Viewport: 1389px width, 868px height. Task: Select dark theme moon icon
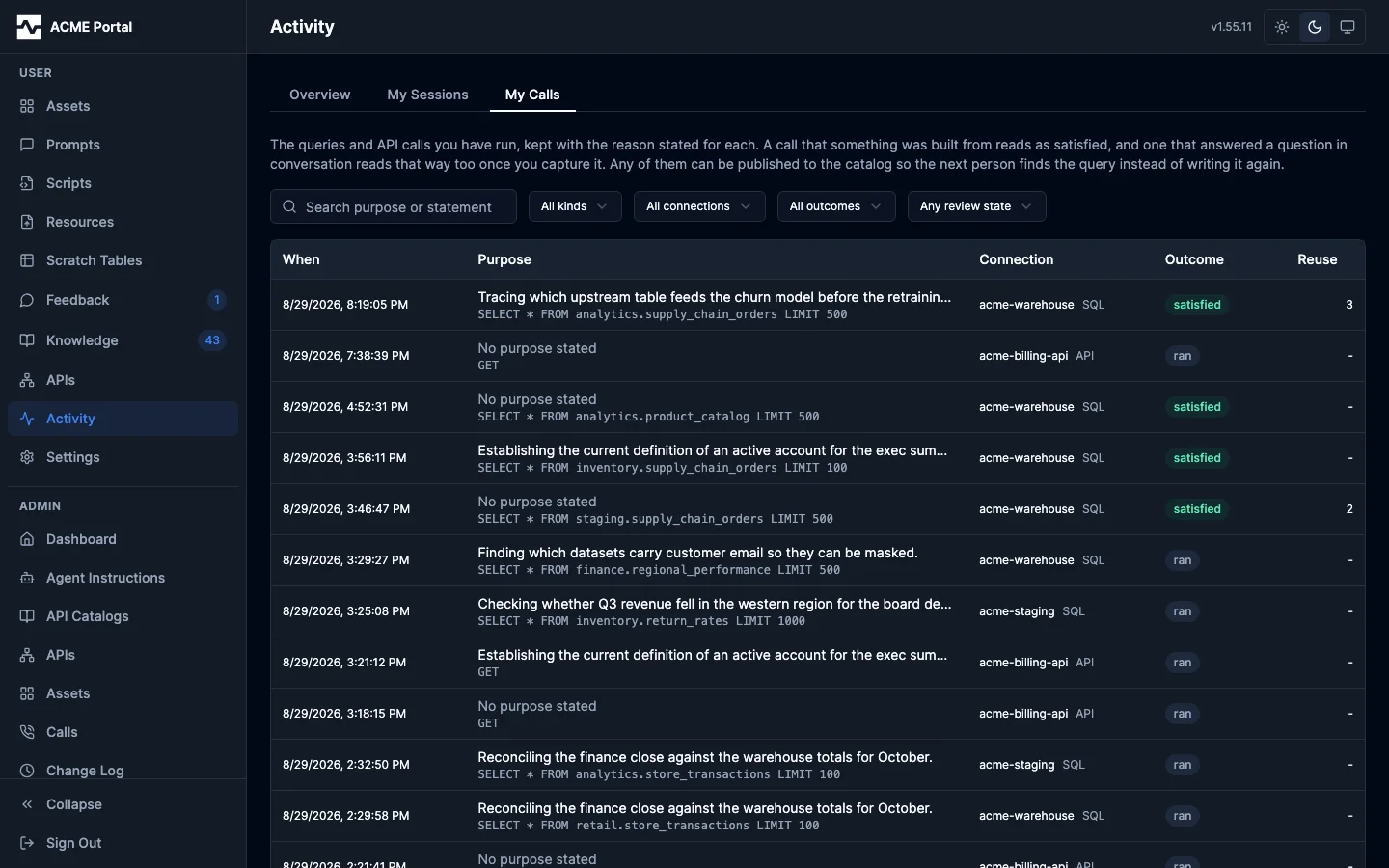pyautogui.click(x=1315, y=27)
